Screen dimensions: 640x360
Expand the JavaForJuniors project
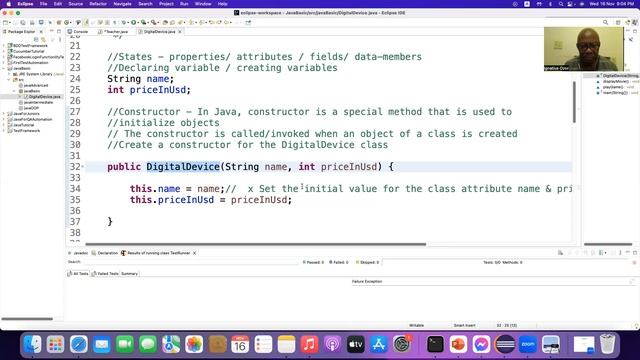click(4, 114)
